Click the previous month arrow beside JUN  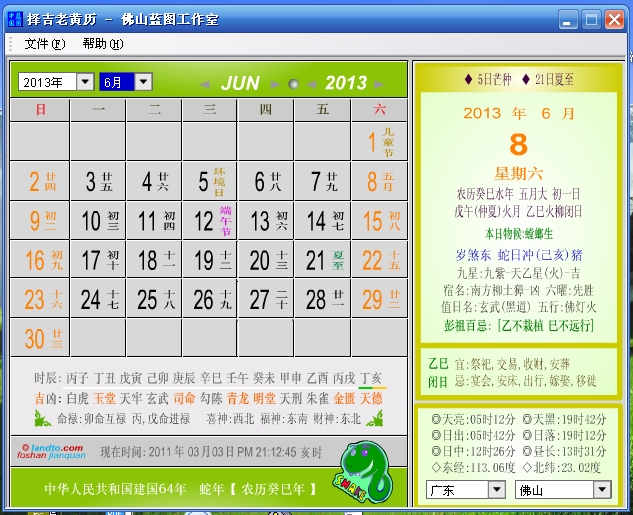tap(205, 84)
